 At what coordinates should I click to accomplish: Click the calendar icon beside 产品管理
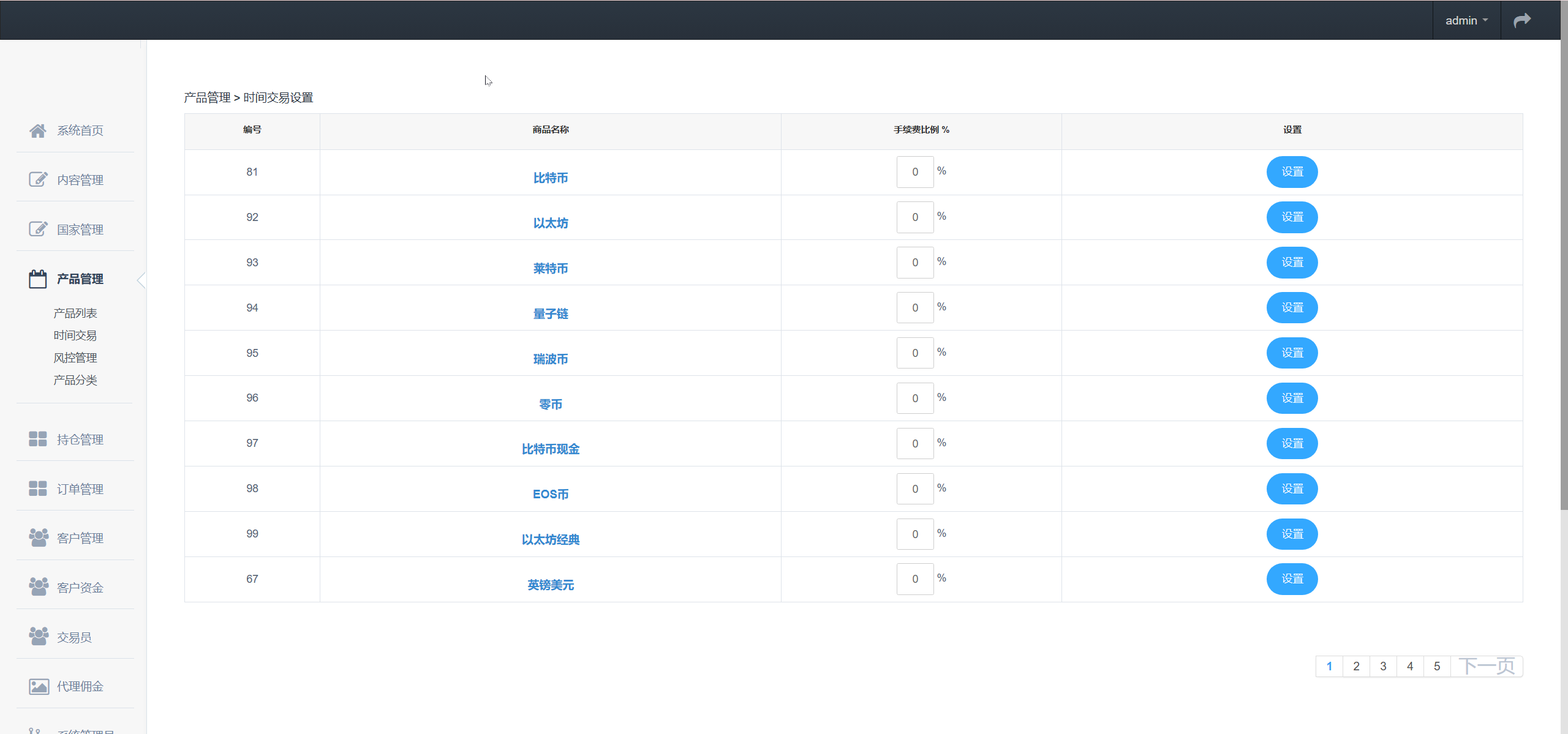(x=38, y=279)
